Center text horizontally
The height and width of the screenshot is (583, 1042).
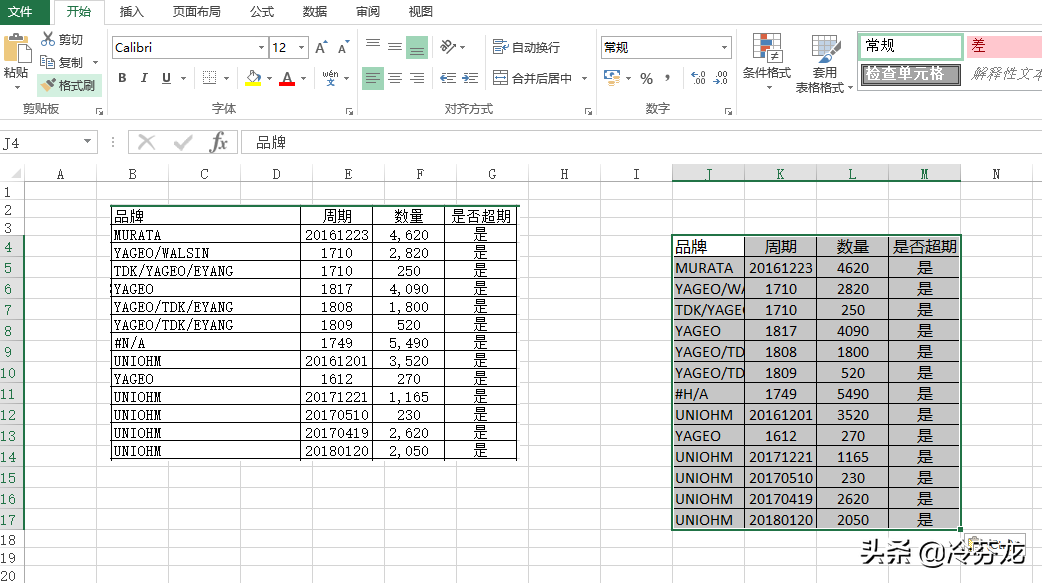(395, 78)
